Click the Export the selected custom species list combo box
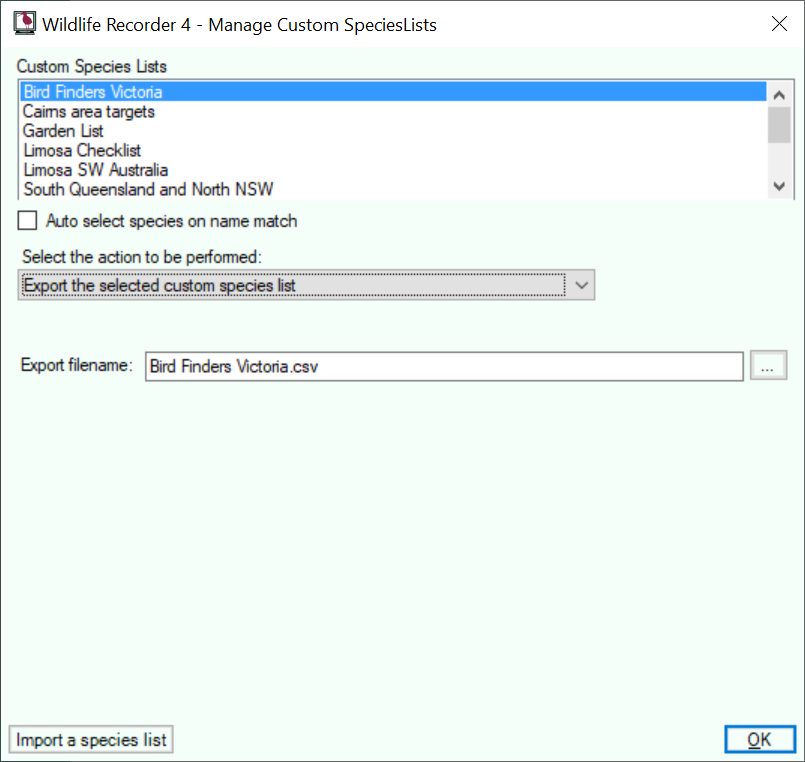 306,285
